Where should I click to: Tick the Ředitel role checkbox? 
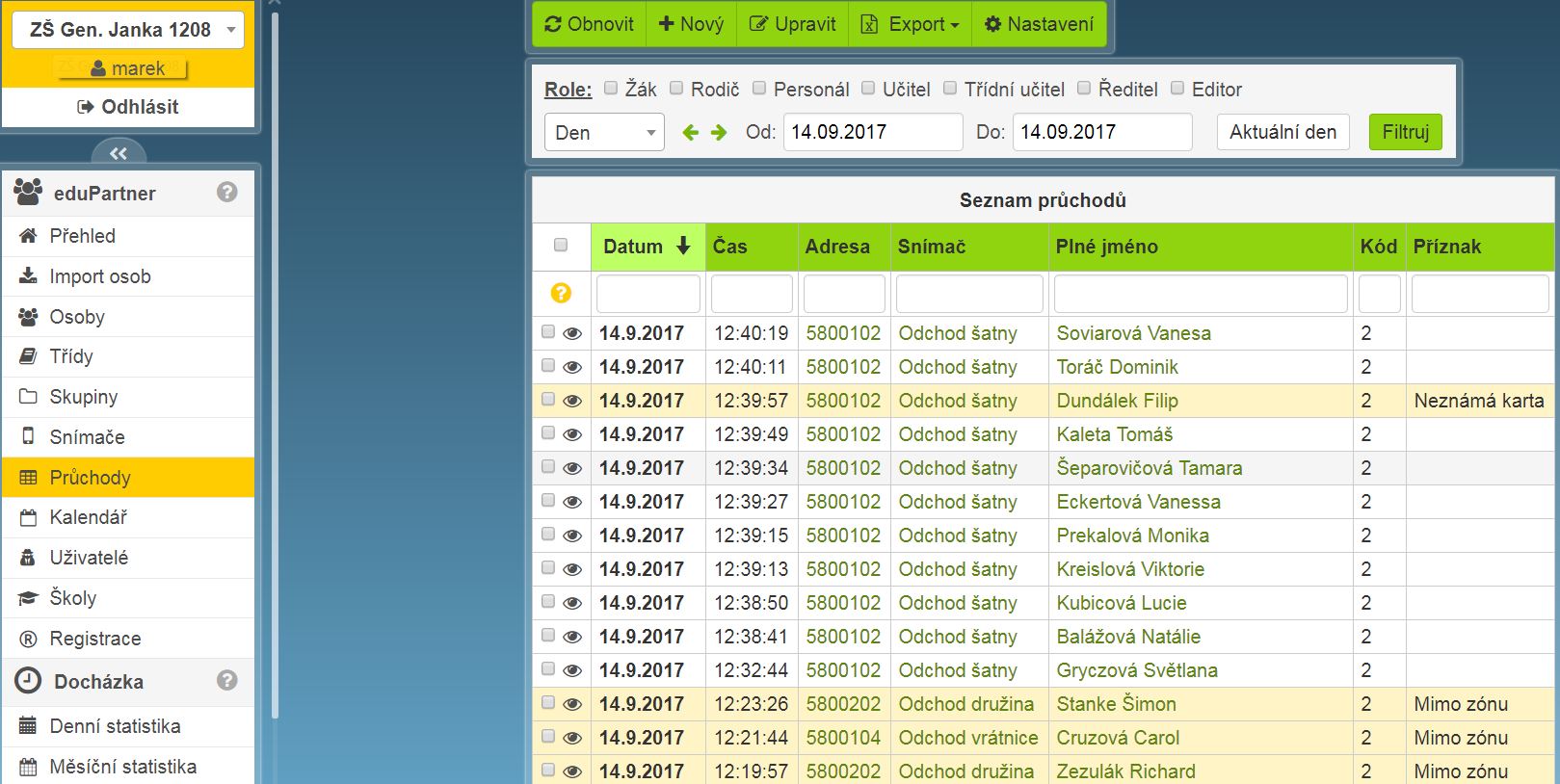pyautogui.click(x=1084, y=89)
